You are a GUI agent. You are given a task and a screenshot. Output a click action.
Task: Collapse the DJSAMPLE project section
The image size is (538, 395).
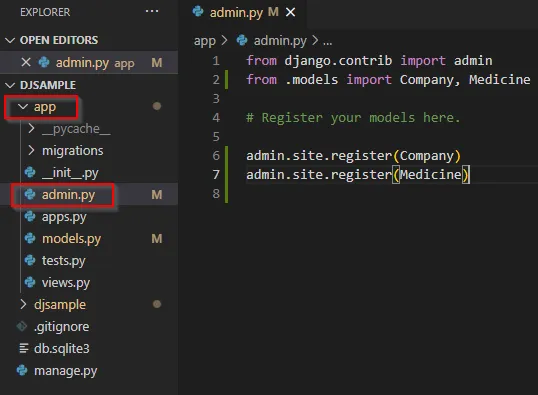tap(10, 85)
